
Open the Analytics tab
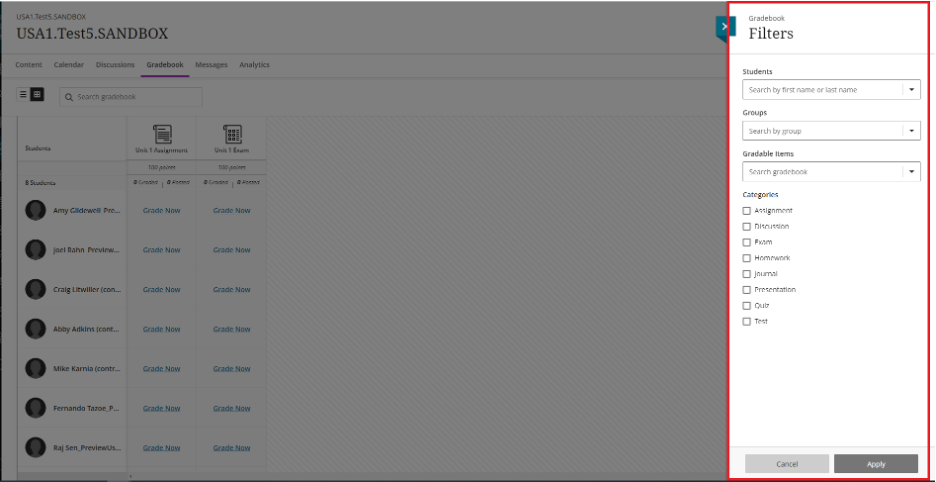pos(254,65)
